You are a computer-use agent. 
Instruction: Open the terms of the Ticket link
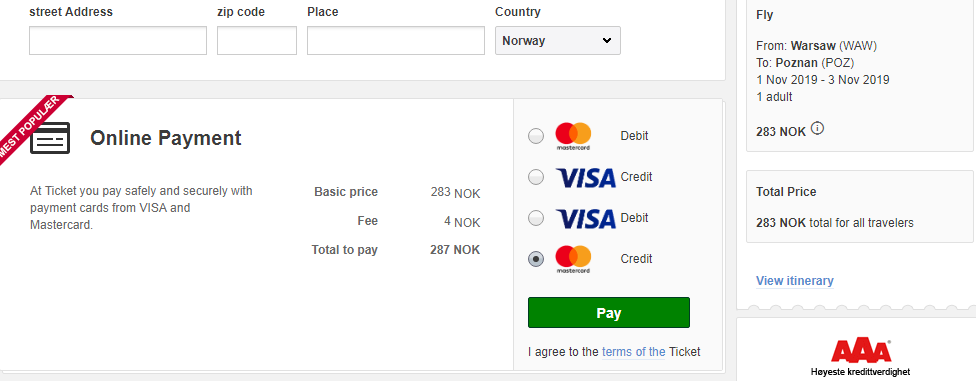tap(634, 352)
